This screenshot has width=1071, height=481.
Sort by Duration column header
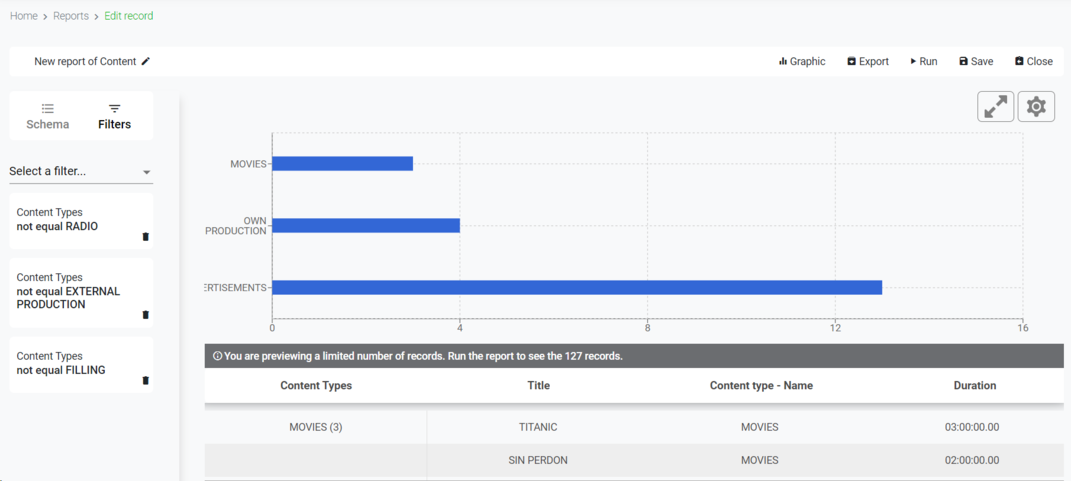pyautogui.click(x=974, y=385)
